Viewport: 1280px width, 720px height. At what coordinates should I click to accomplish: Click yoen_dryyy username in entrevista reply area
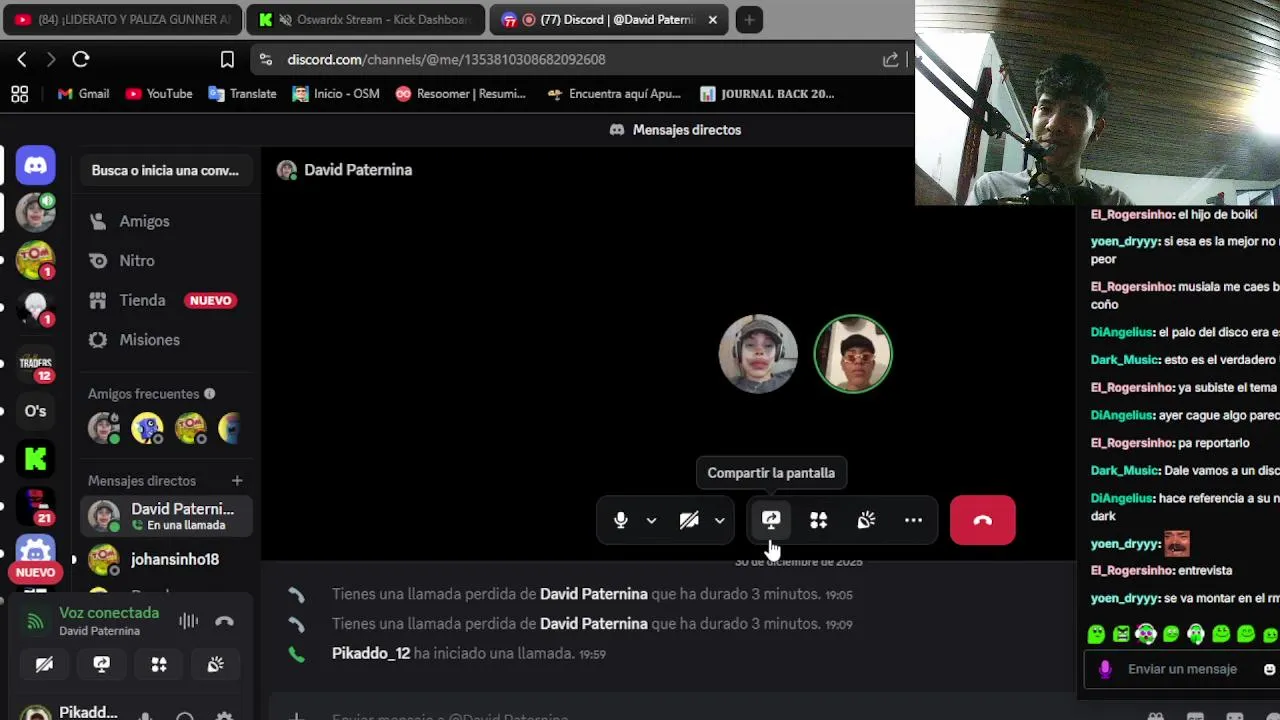click(1124, 598)
